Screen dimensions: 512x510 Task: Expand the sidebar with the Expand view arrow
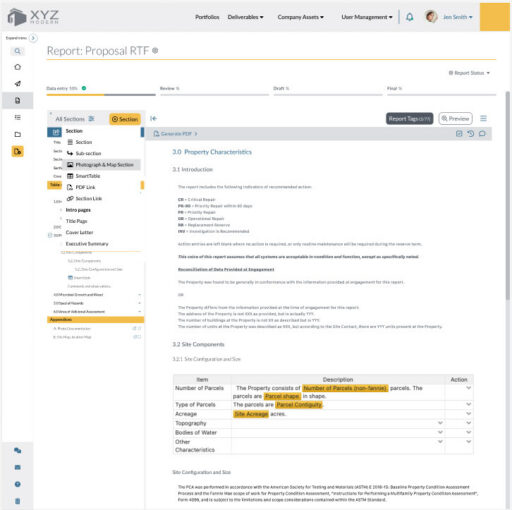coord(33,38)
